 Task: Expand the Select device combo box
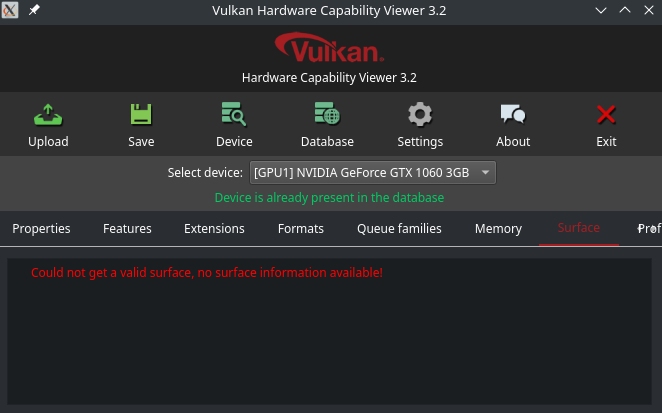point(373,173)
